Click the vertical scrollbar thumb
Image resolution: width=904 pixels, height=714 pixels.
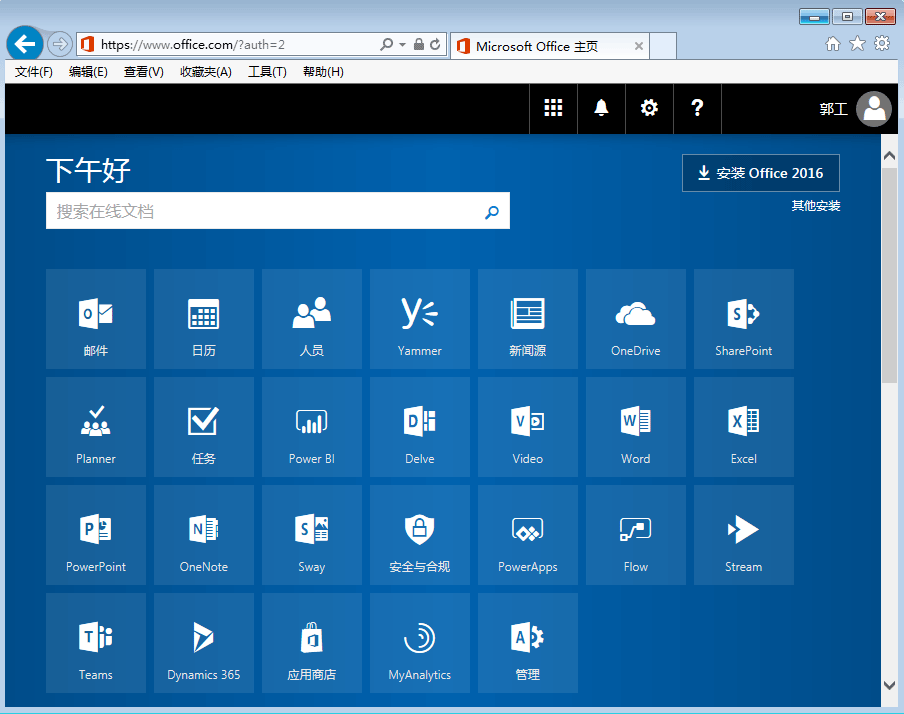[889, 275]
